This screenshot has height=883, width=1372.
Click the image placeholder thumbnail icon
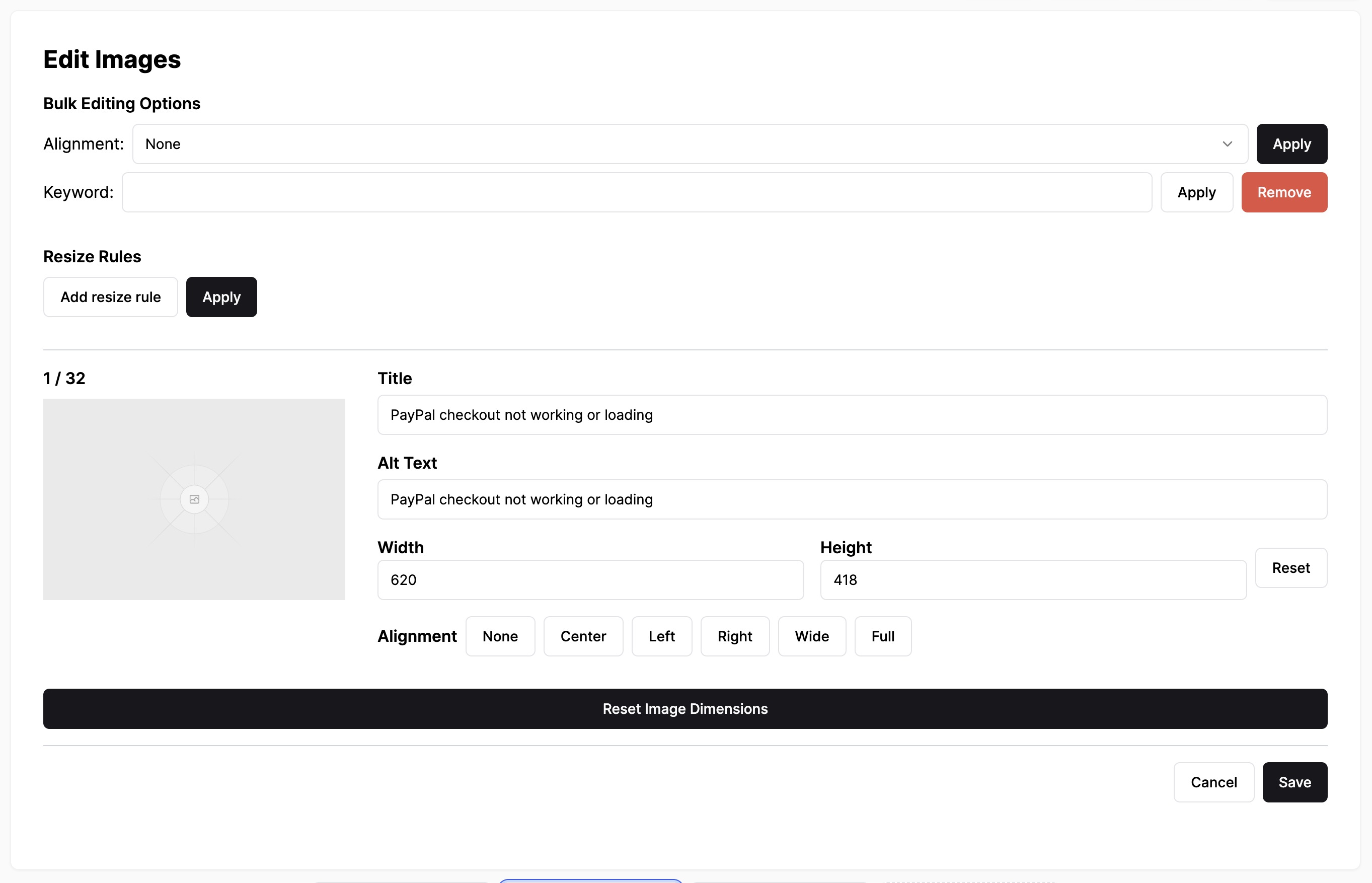pos(194,499)
